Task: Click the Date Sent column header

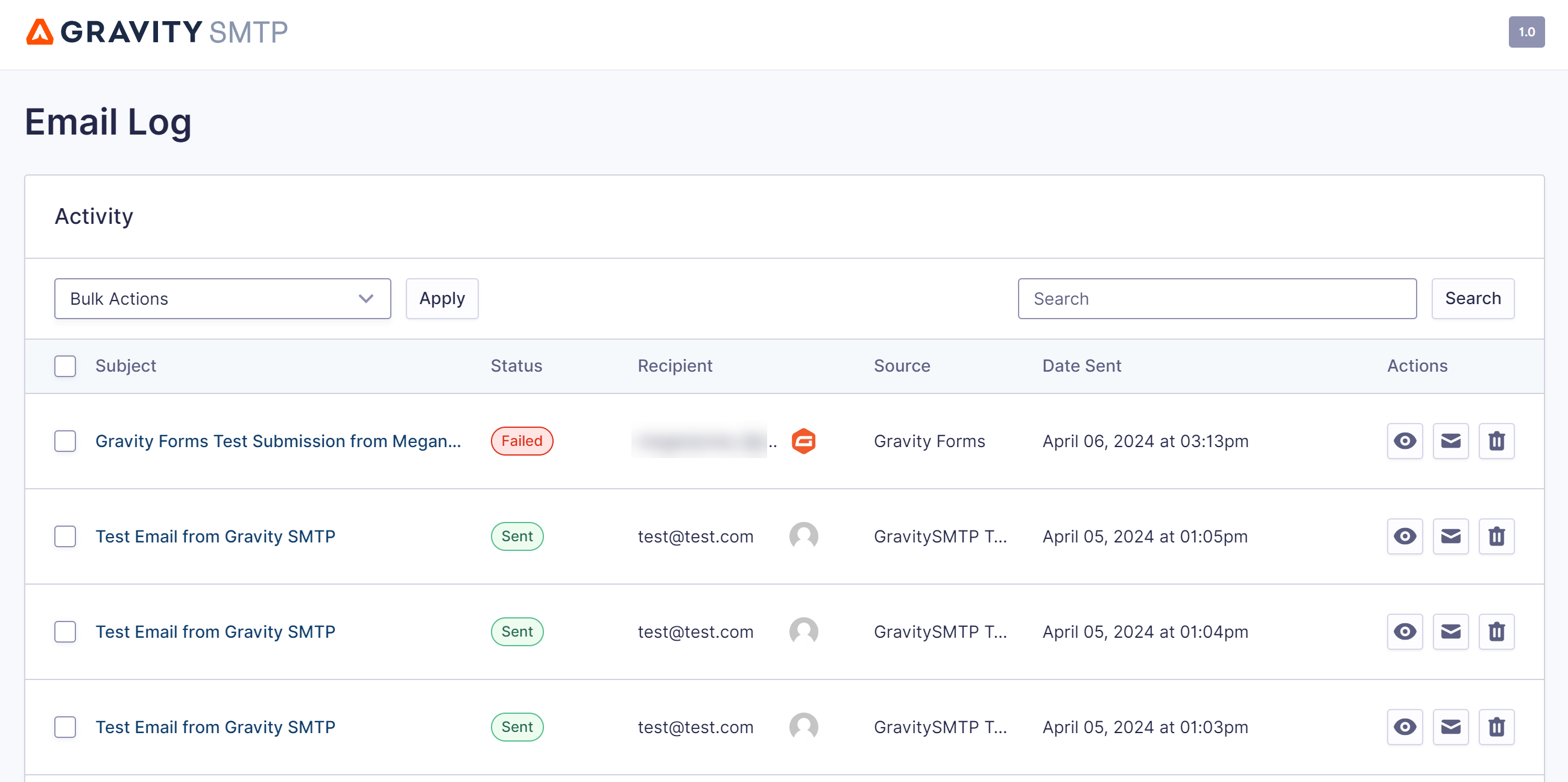Action: pos(1082,366)
